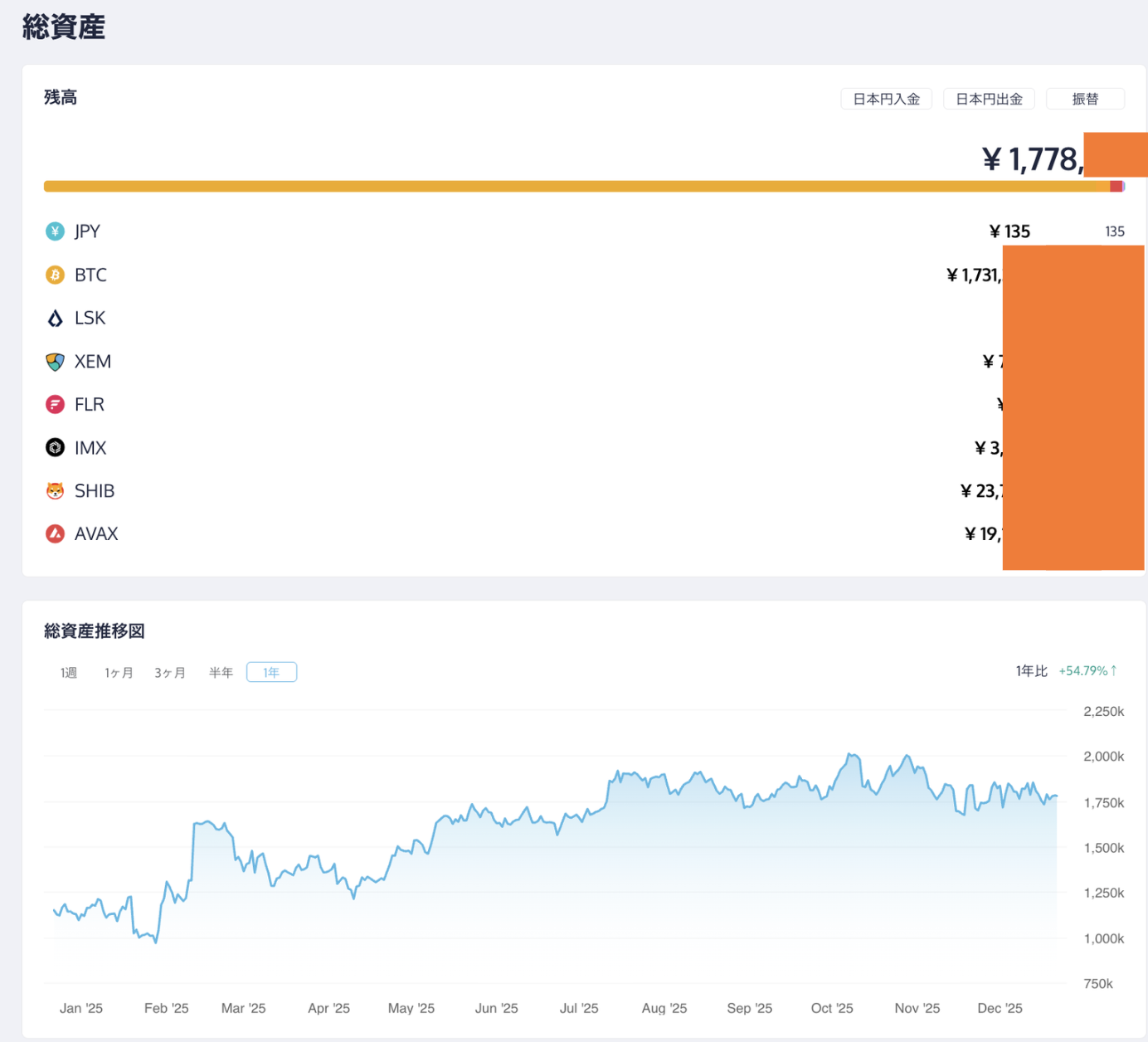Select the pink FLR Flare icon
The image size is (1148, 1042).
55,405
